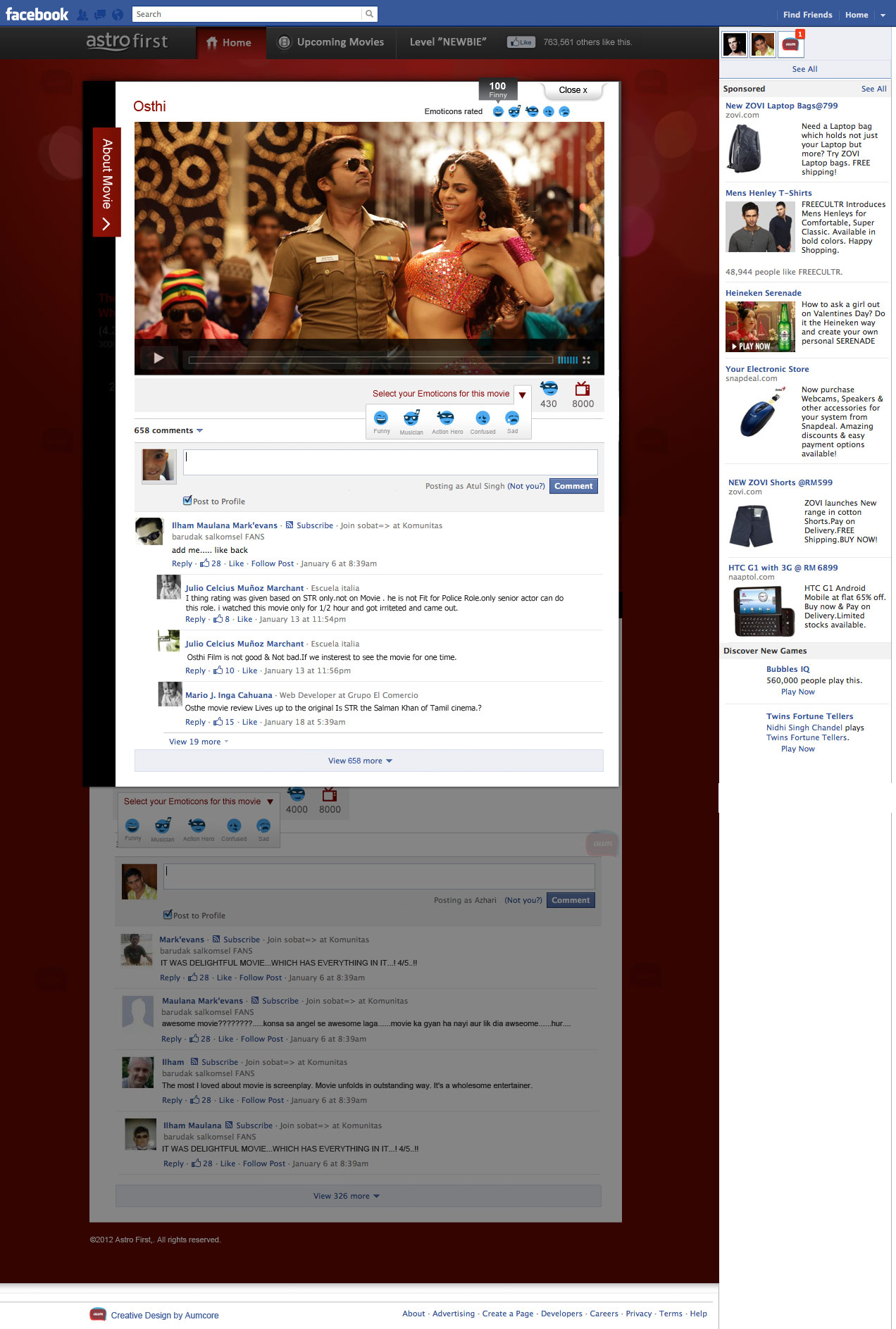The width and height of the screenshot is (896, 1329).
Task: Toggle fullscreen on the Osthi video player
Action: pos(586,360)
